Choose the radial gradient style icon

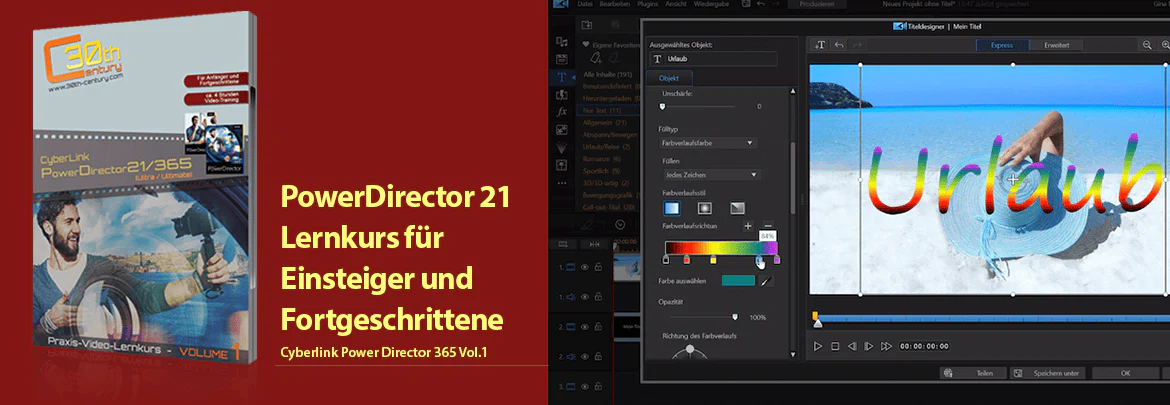(x=704, y=207)
